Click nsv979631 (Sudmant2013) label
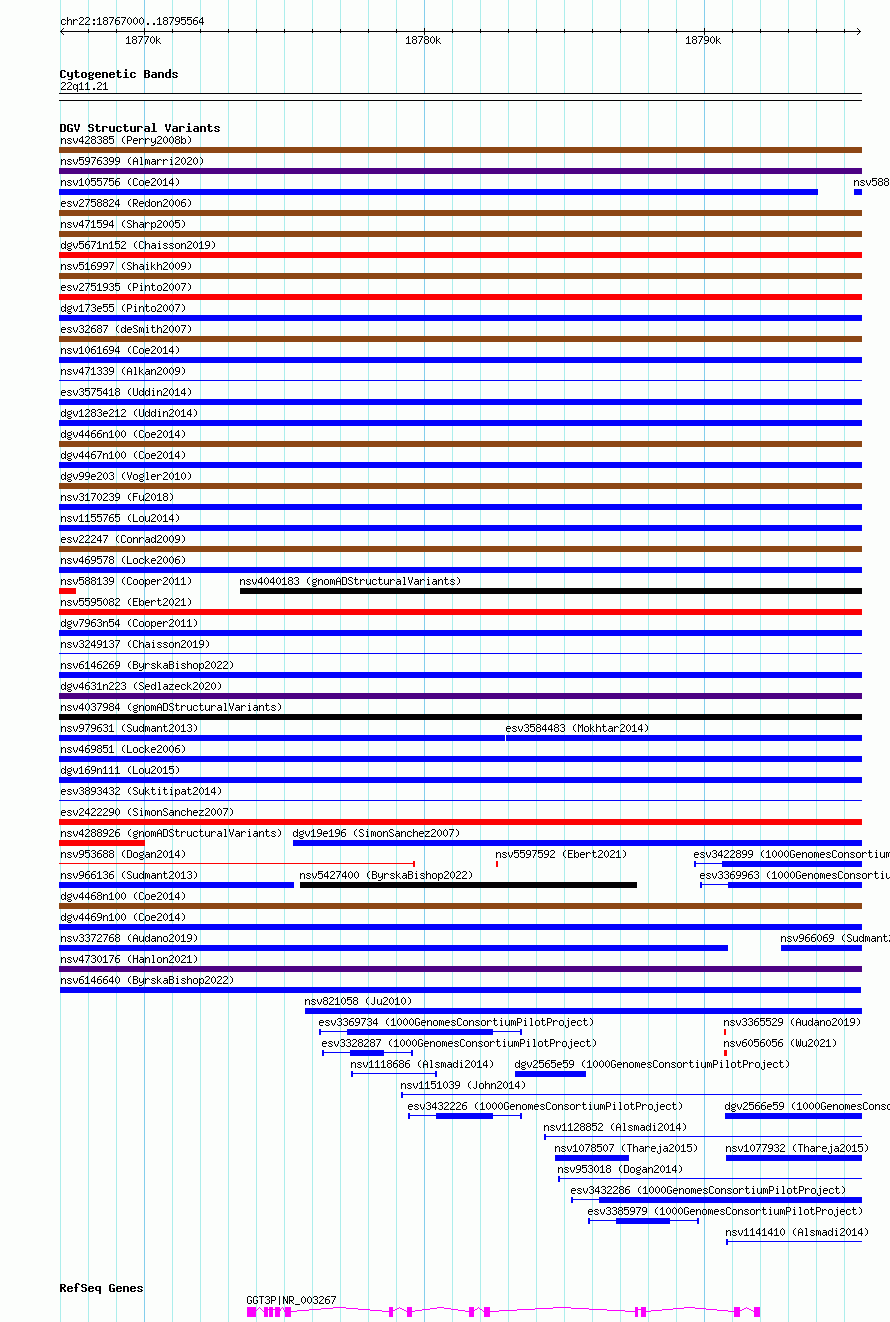The image size is (890, 1322). coord(129,728)
